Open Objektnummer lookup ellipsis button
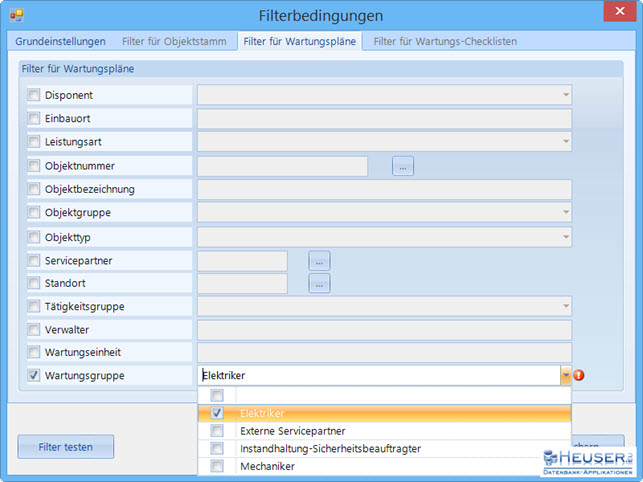643x482 pixels. (x=402, y=167)
